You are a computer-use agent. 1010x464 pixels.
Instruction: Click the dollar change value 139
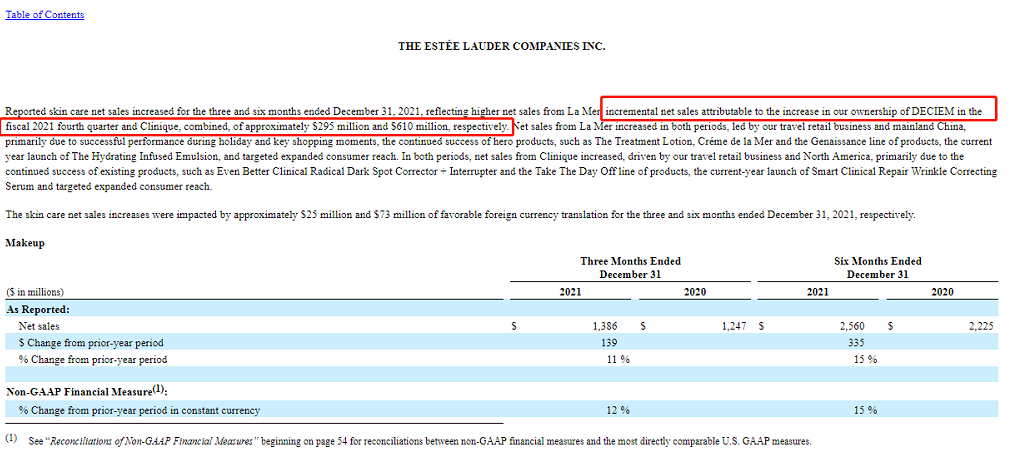(x=609, y=342)
